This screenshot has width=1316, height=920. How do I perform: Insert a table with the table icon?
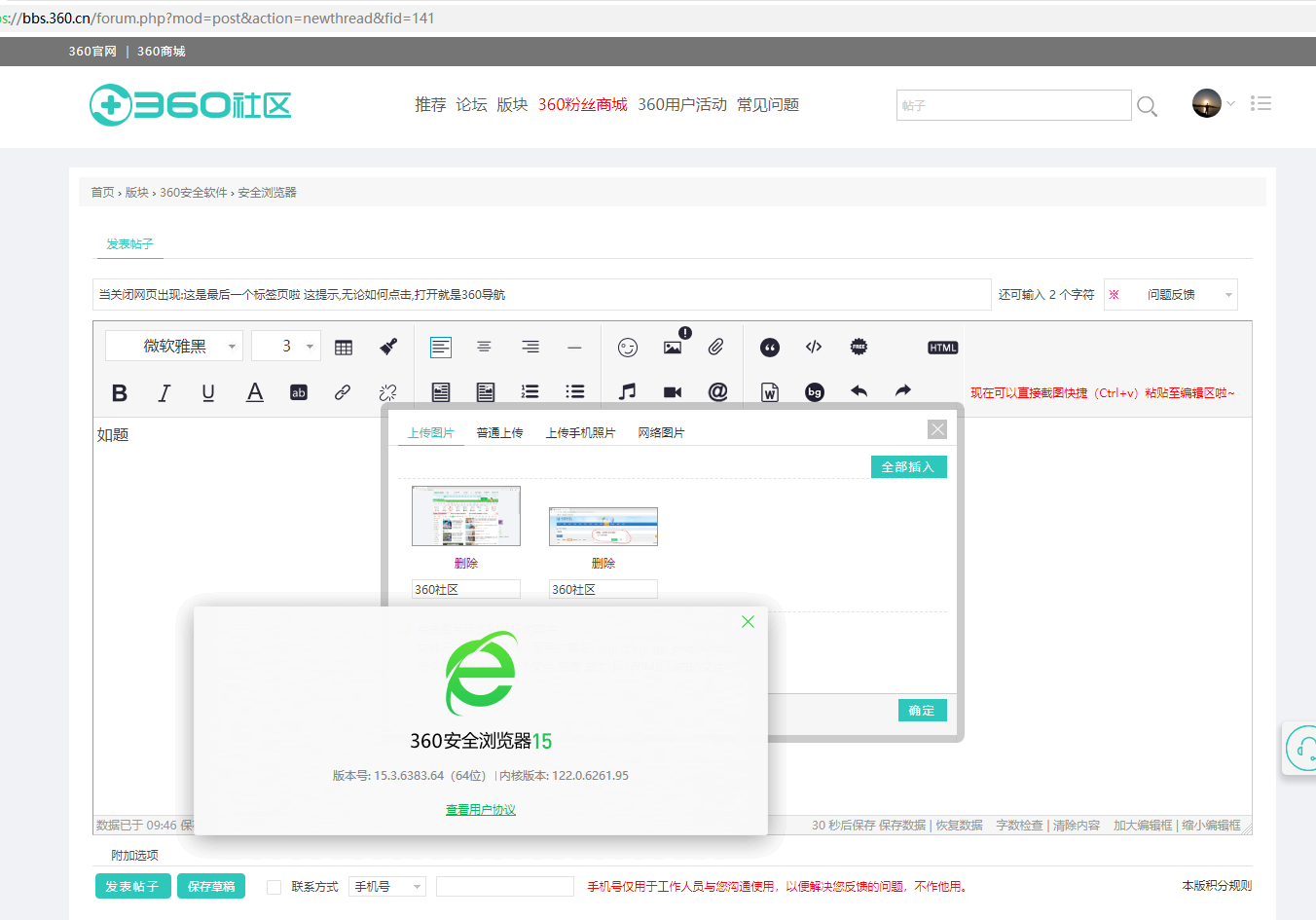click(344, 348)
